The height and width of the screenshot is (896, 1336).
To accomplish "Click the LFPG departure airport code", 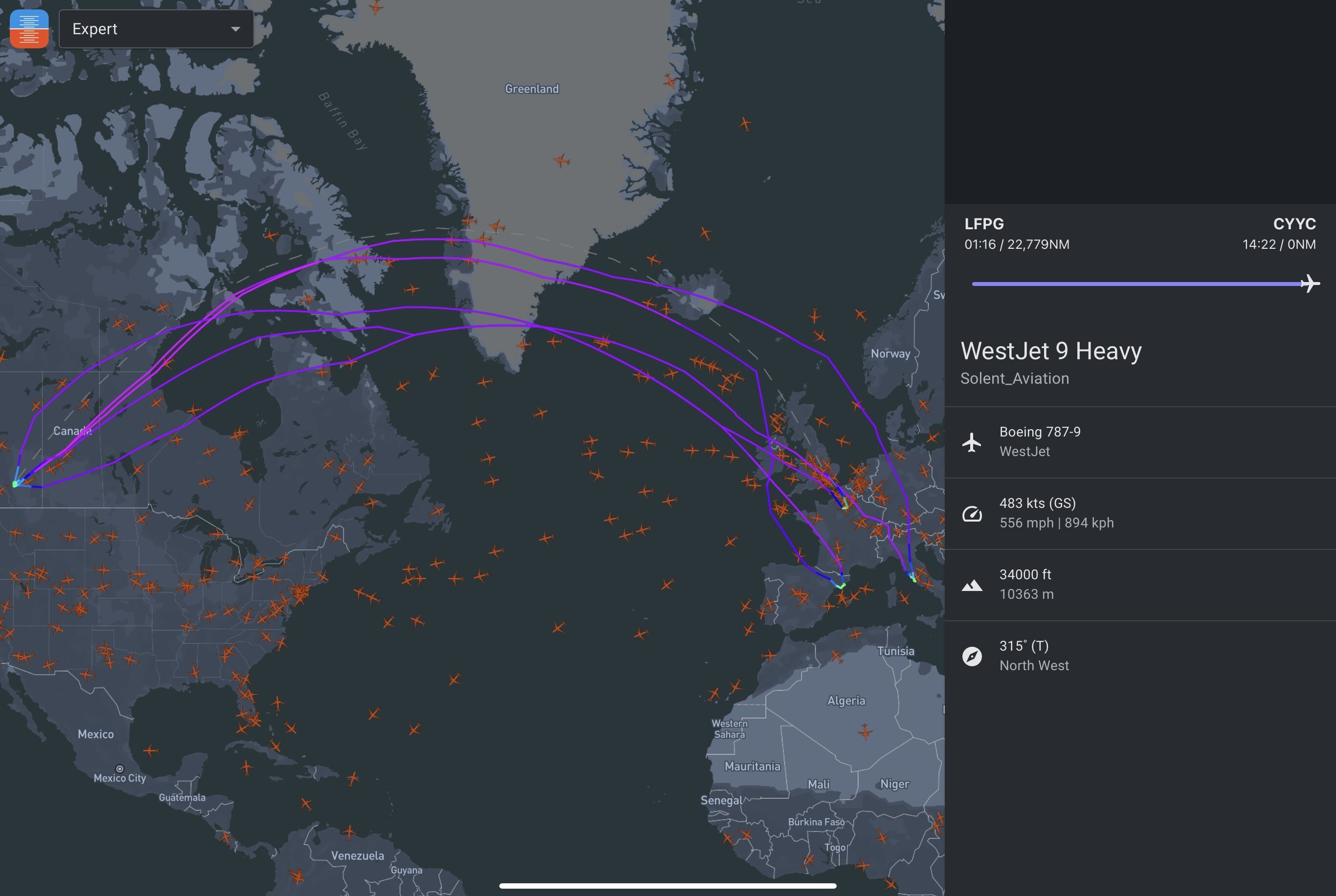I will point(984,223).
